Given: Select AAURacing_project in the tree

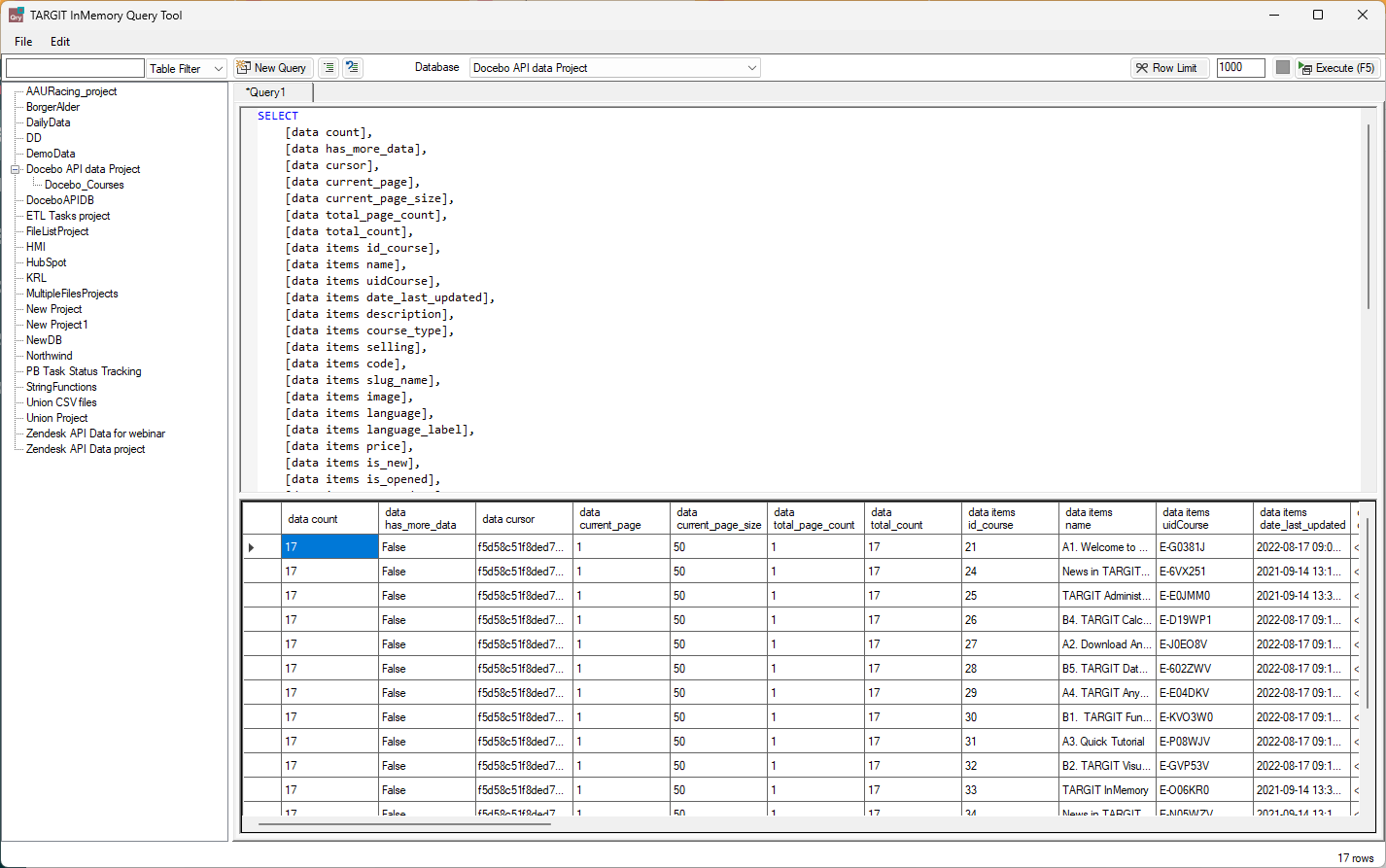Looking at the screenshot, I should tap(71, 91).
